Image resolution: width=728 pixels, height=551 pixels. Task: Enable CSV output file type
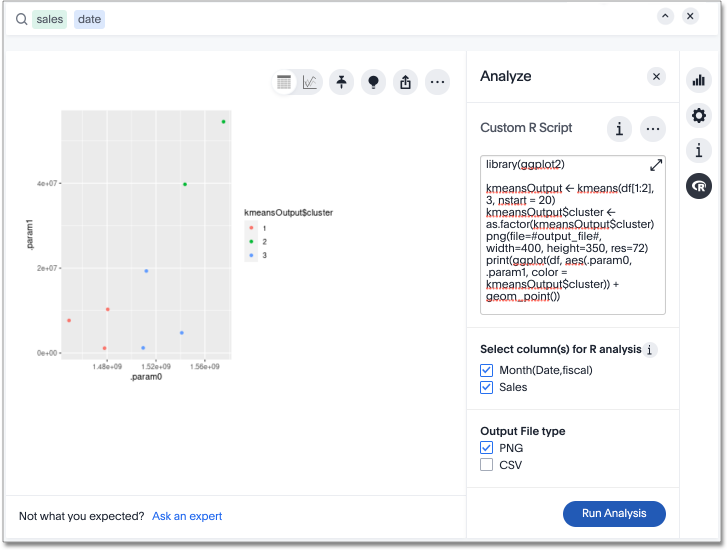pyautogui.click(x=487, y=465)
